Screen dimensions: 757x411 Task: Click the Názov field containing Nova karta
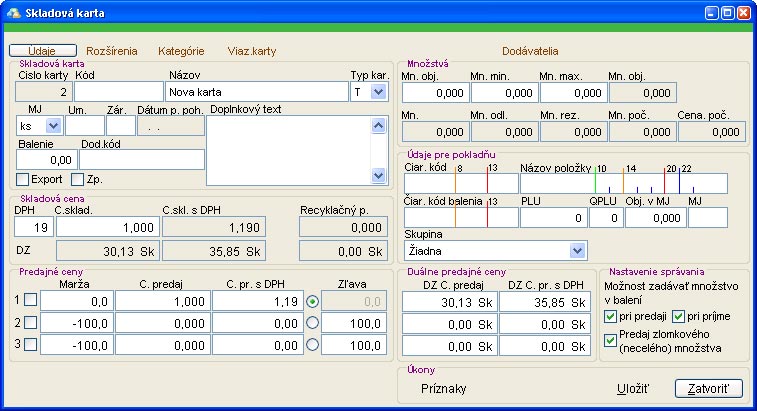pos(255,92)
